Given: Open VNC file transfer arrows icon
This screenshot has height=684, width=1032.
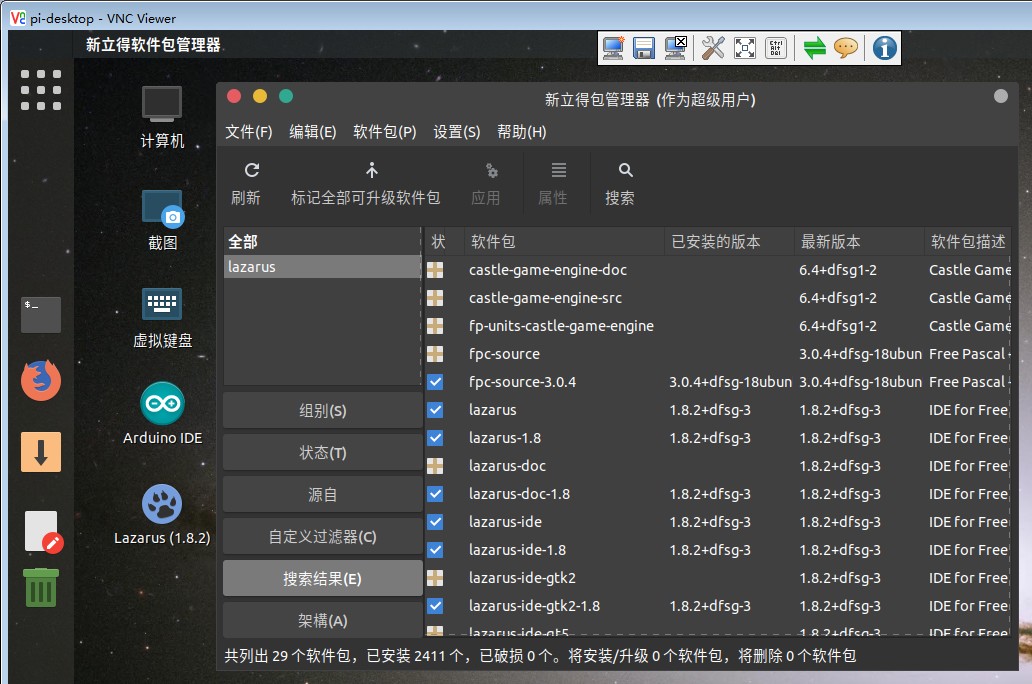Looking at the screenshot, I should coord(814,48).
